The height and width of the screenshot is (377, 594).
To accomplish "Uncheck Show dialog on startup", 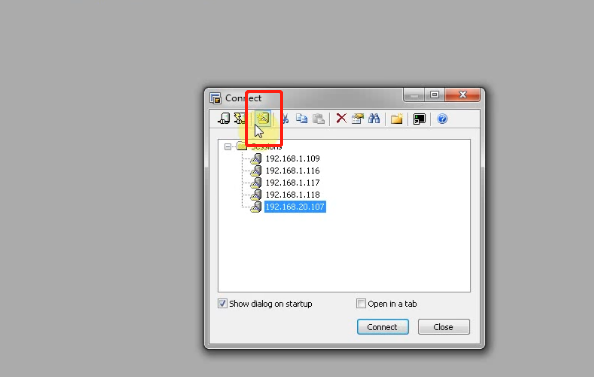I will coord(222,303).
